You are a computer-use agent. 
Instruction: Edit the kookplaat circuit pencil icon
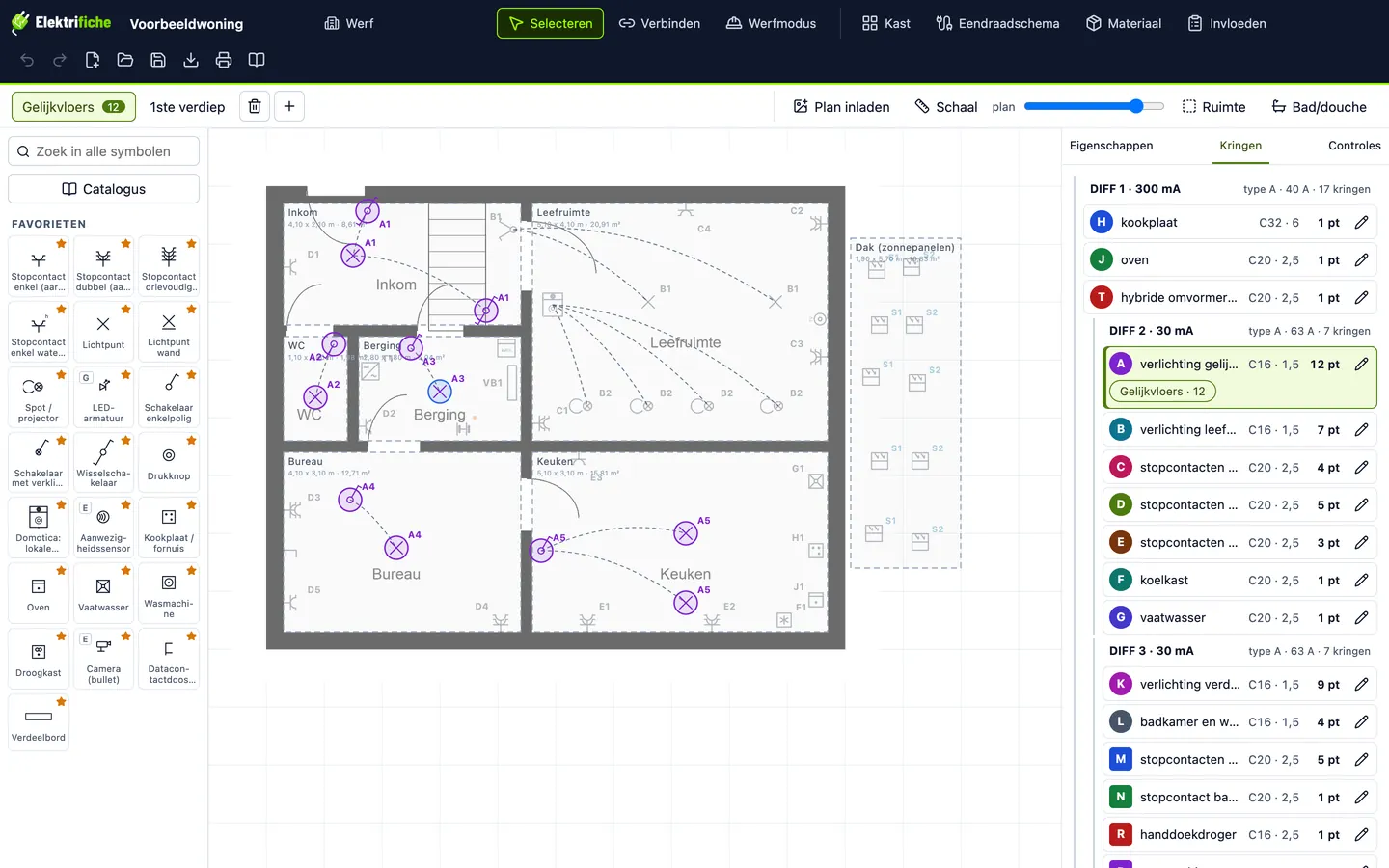pyautogui.click(x=1361, y=223)
